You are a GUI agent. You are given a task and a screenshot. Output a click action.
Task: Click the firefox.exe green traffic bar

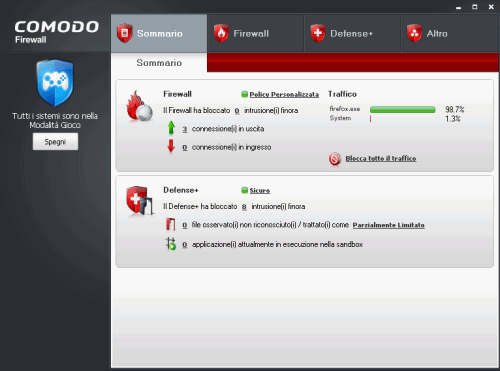(403, 110)
